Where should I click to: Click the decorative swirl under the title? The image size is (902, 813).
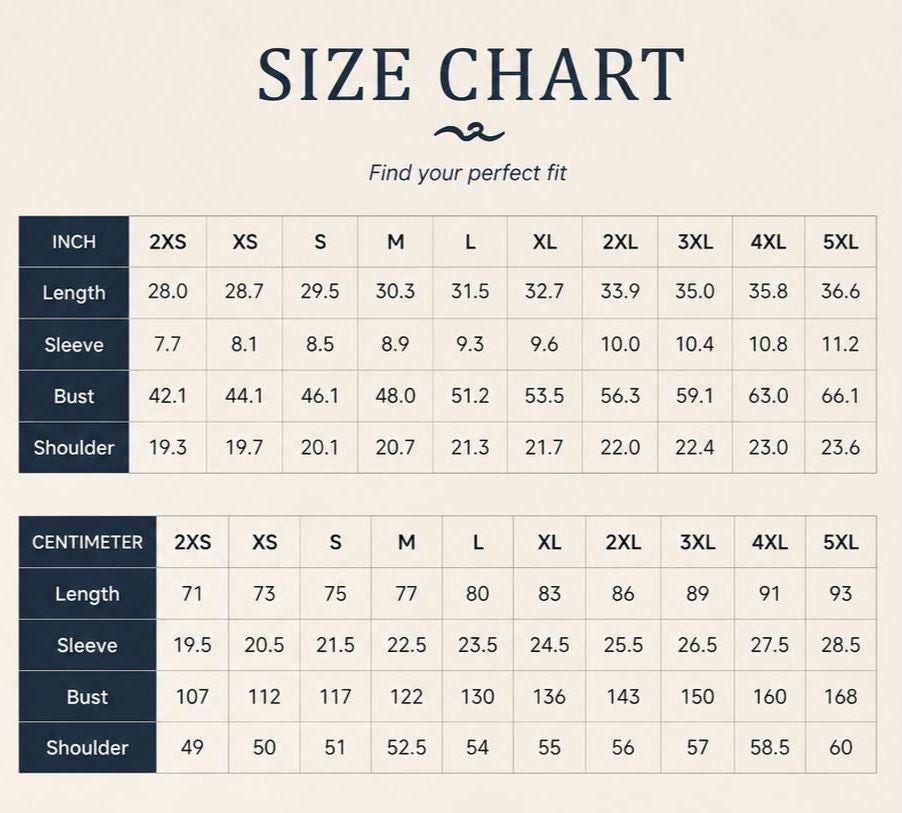469,133
